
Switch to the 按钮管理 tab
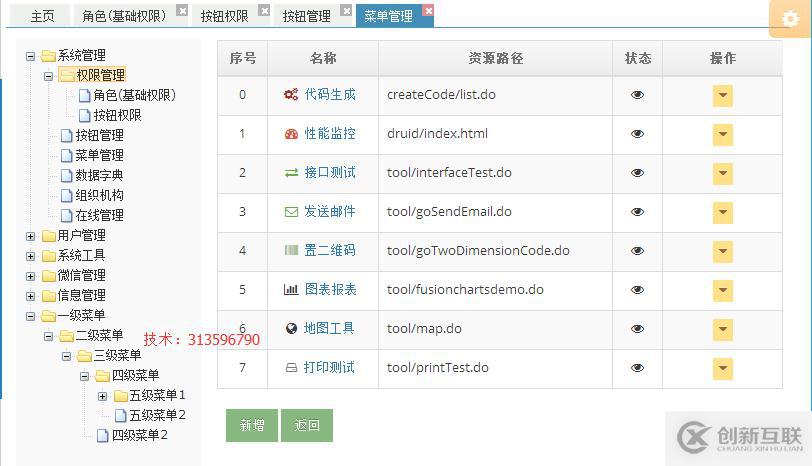[307, 16]
